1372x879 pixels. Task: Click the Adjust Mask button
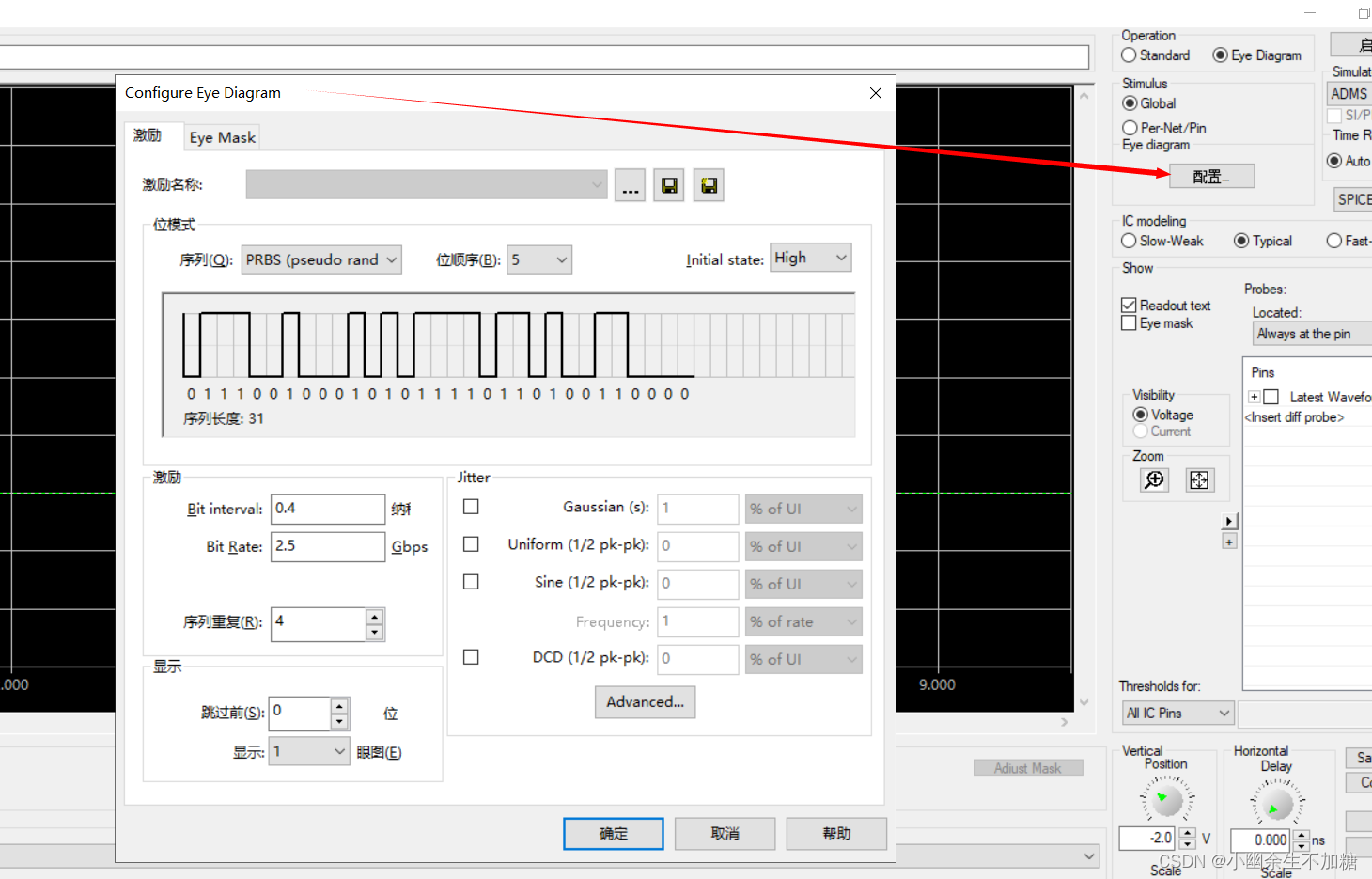point(1028,768)
